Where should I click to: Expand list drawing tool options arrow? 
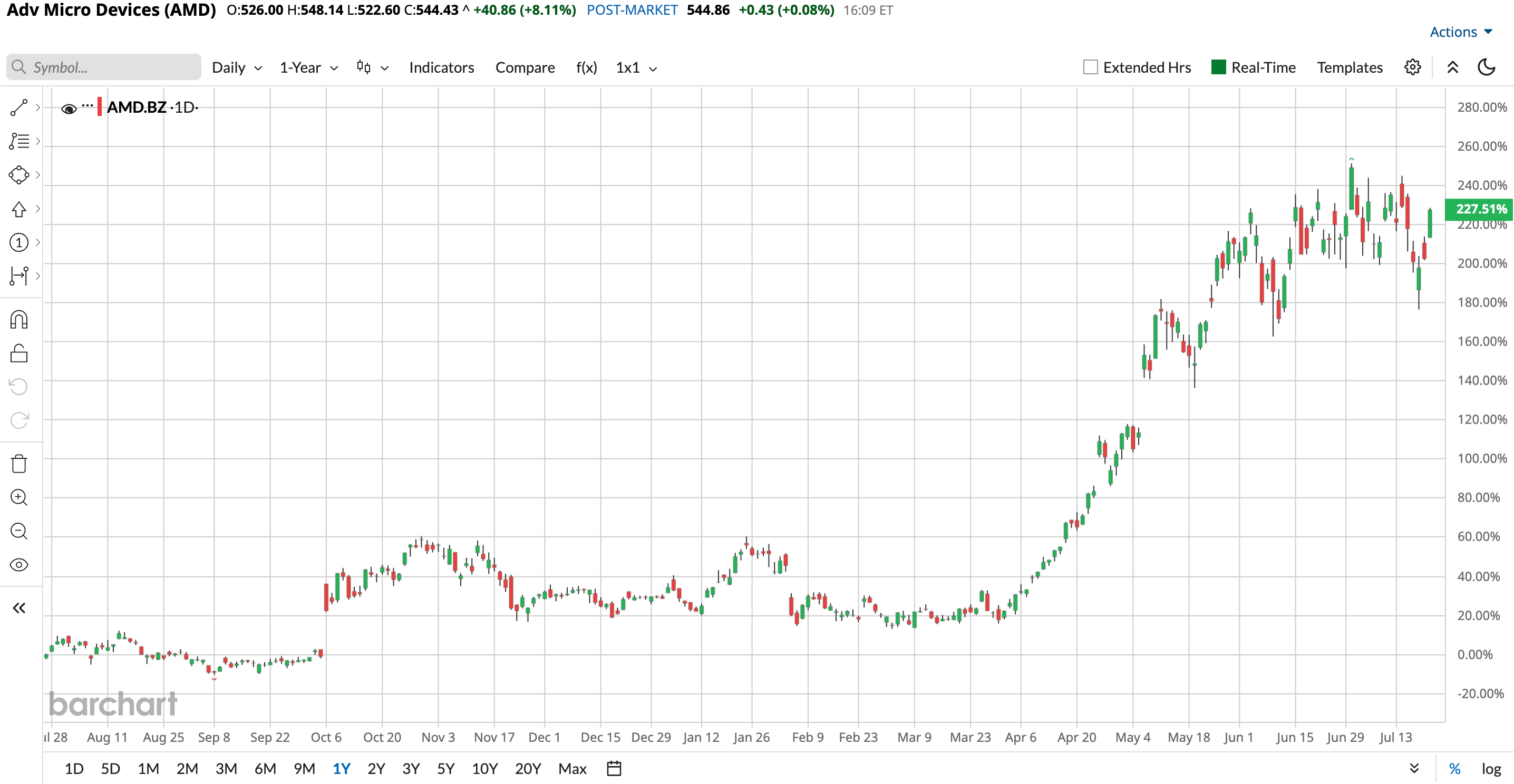pos(37,141)
